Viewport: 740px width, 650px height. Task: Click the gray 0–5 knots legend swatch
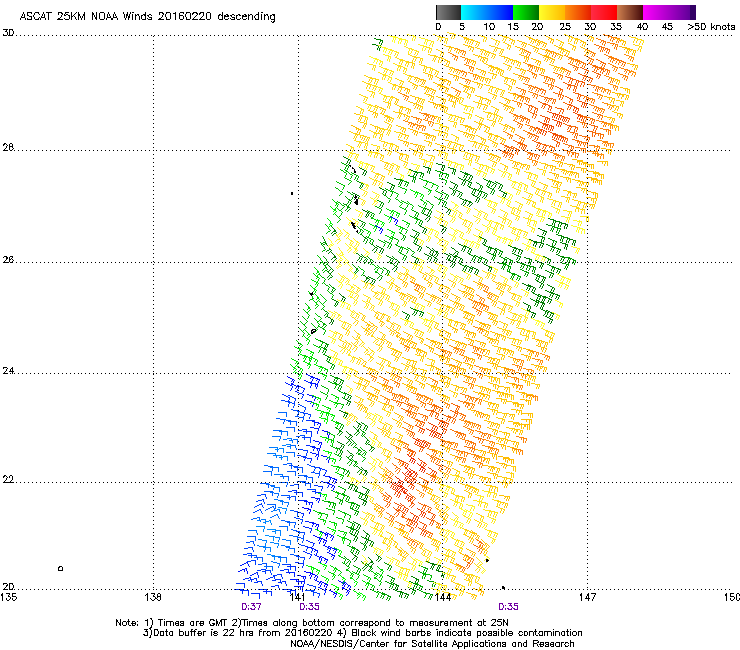point(448,12)
